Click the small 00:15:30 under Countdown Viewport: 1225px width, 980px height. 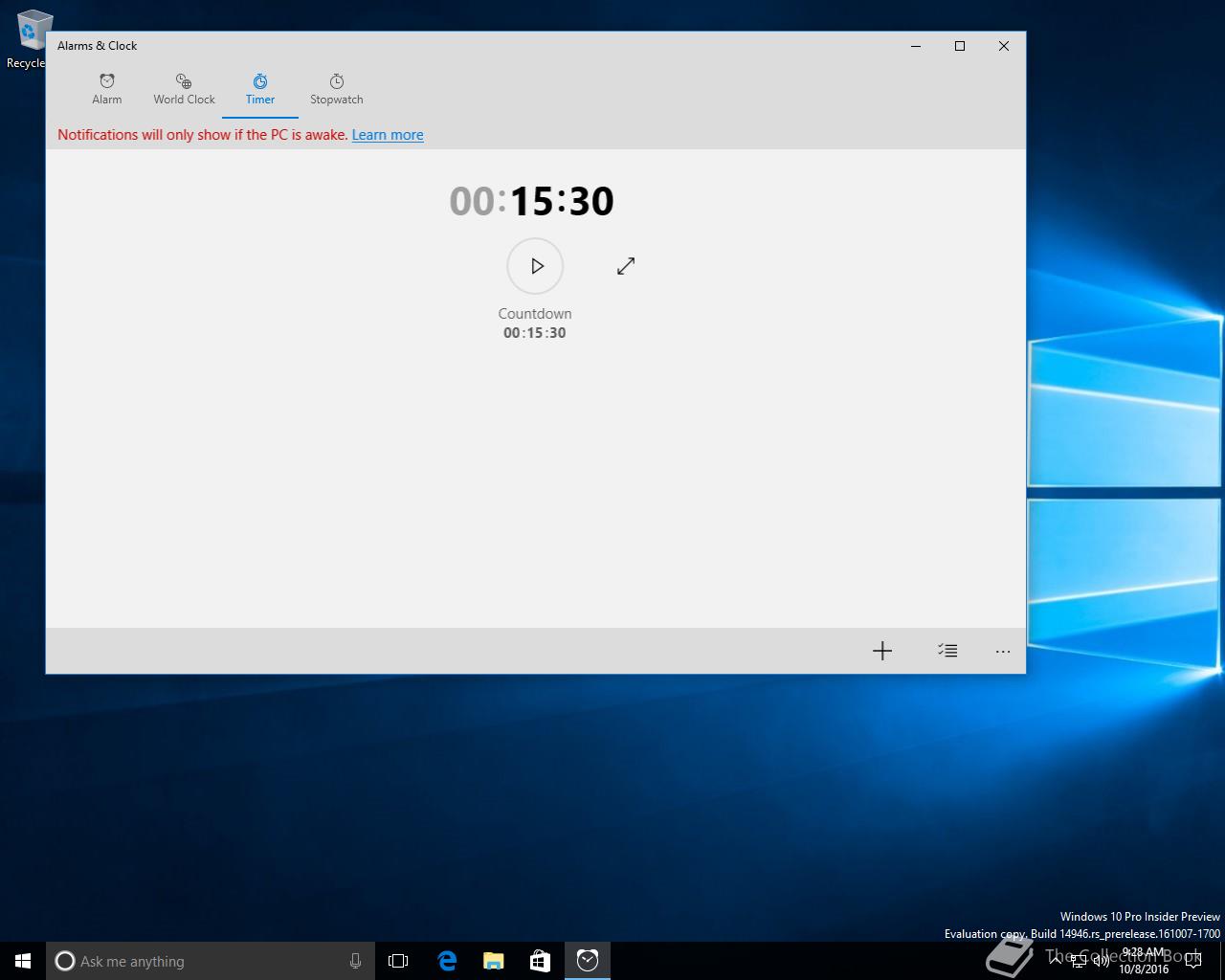pyautogui.click(x=535, y=333)
